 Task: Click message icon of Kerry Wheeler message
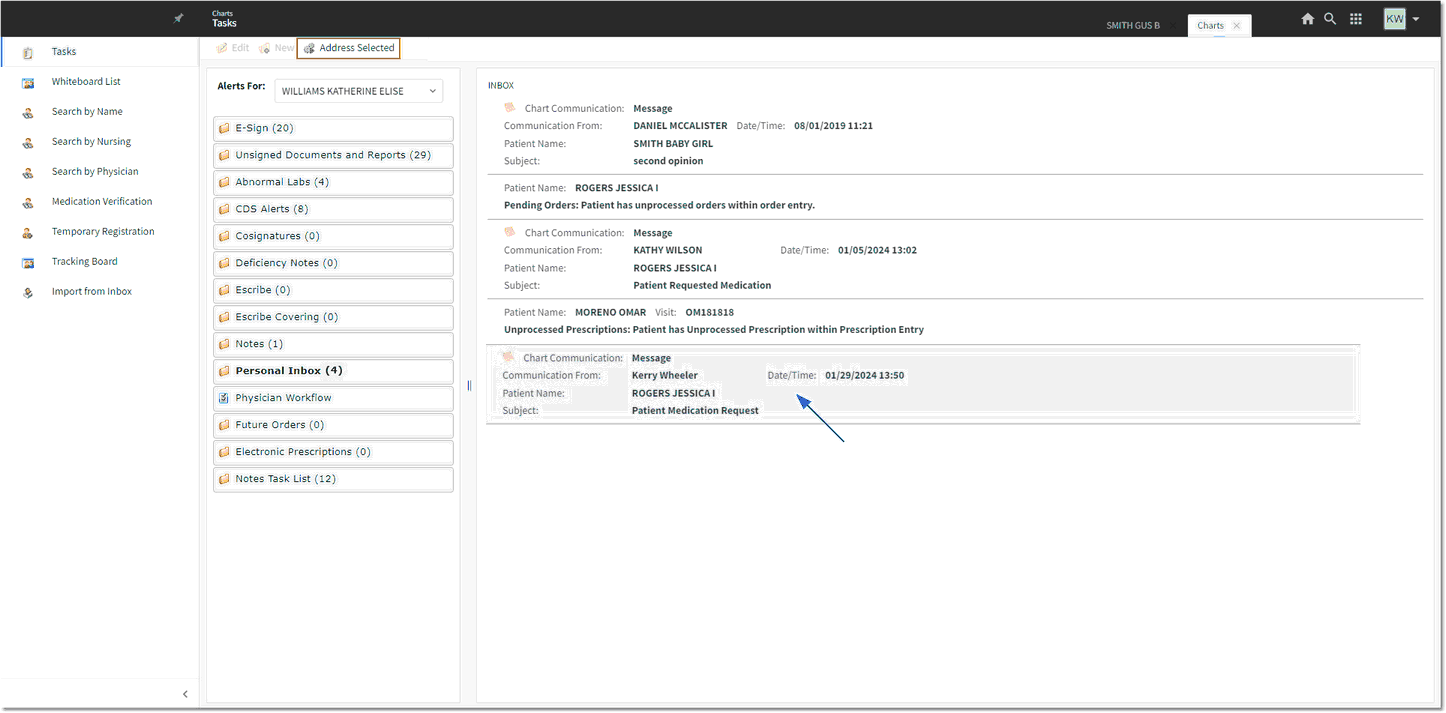click(508, 357)
